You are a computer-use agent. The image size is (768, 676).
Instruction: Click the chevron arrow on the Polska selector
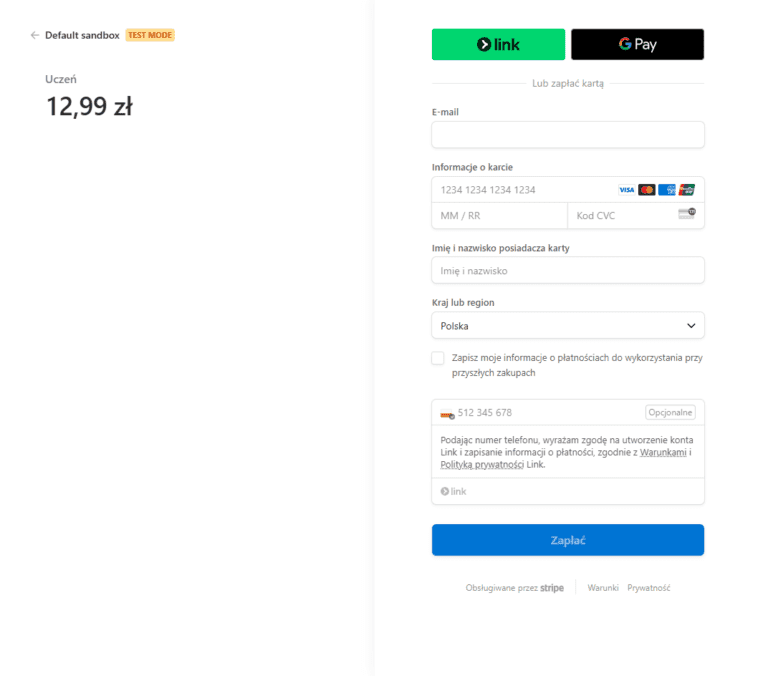click(x=691, y=325)
